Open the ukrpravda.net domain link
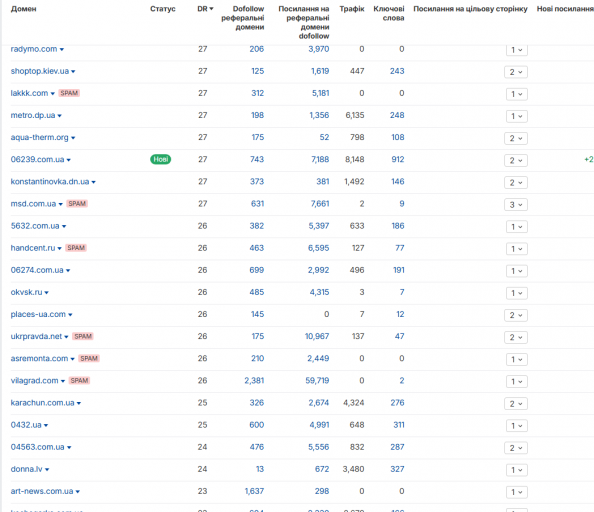This screenshot has width=594, height=512. pyautogui.click(x=36, y=337)
